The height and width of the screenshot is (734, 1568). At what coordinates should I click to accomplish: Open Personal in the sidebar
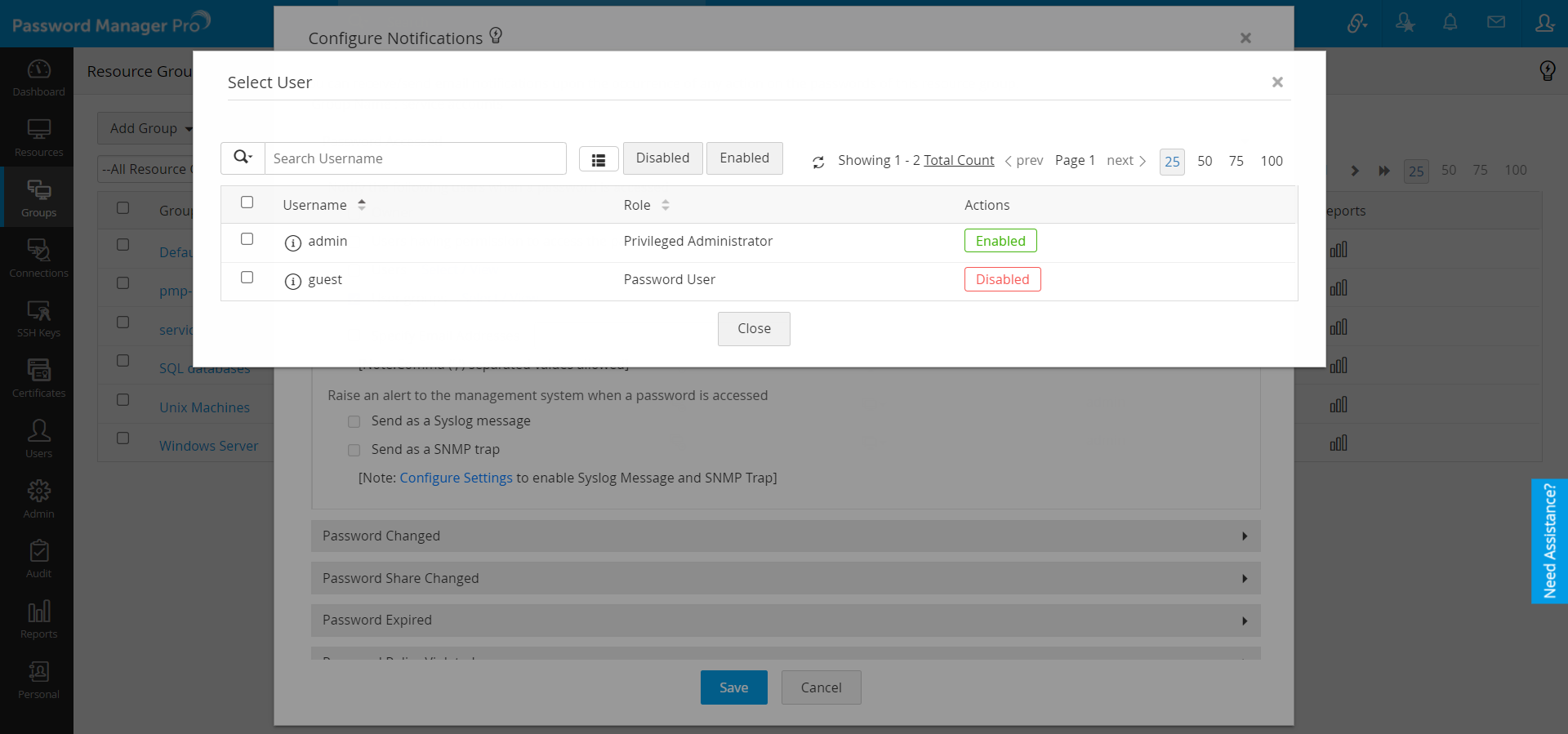pos(38,680)
